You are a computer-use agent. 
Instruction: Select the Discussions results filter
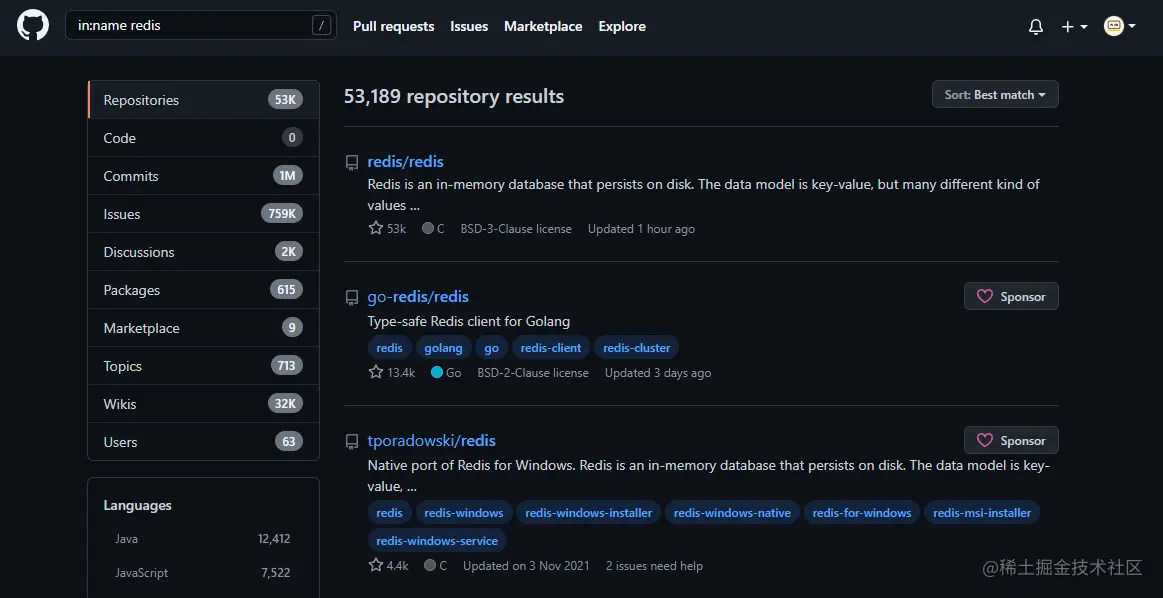(203, 252)
